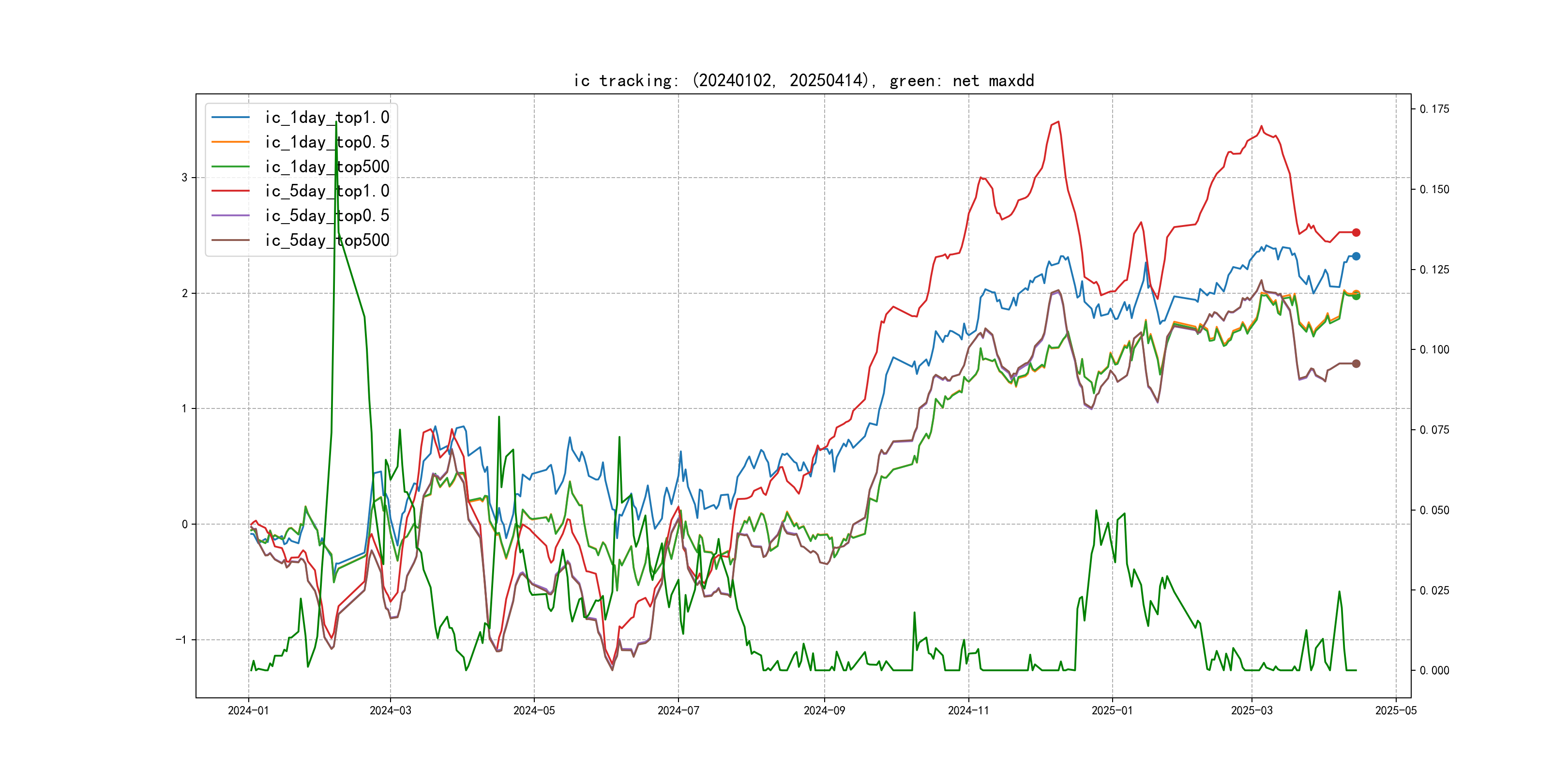This screenshot has height=784, width=1568.
Task: Click the orange ic_1day_top0.5 legend line
Action: click(x=230, y=142)
